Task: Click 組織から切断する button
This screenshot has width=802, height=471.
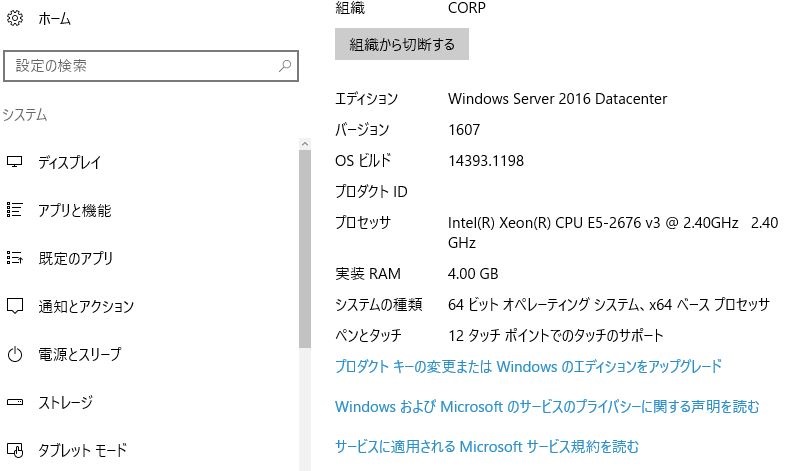Action: coord(402,44)
